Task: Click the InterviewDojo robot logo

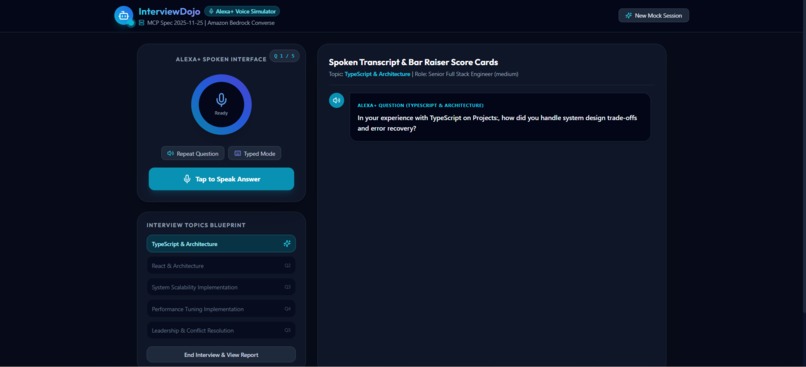Action: 123,15
